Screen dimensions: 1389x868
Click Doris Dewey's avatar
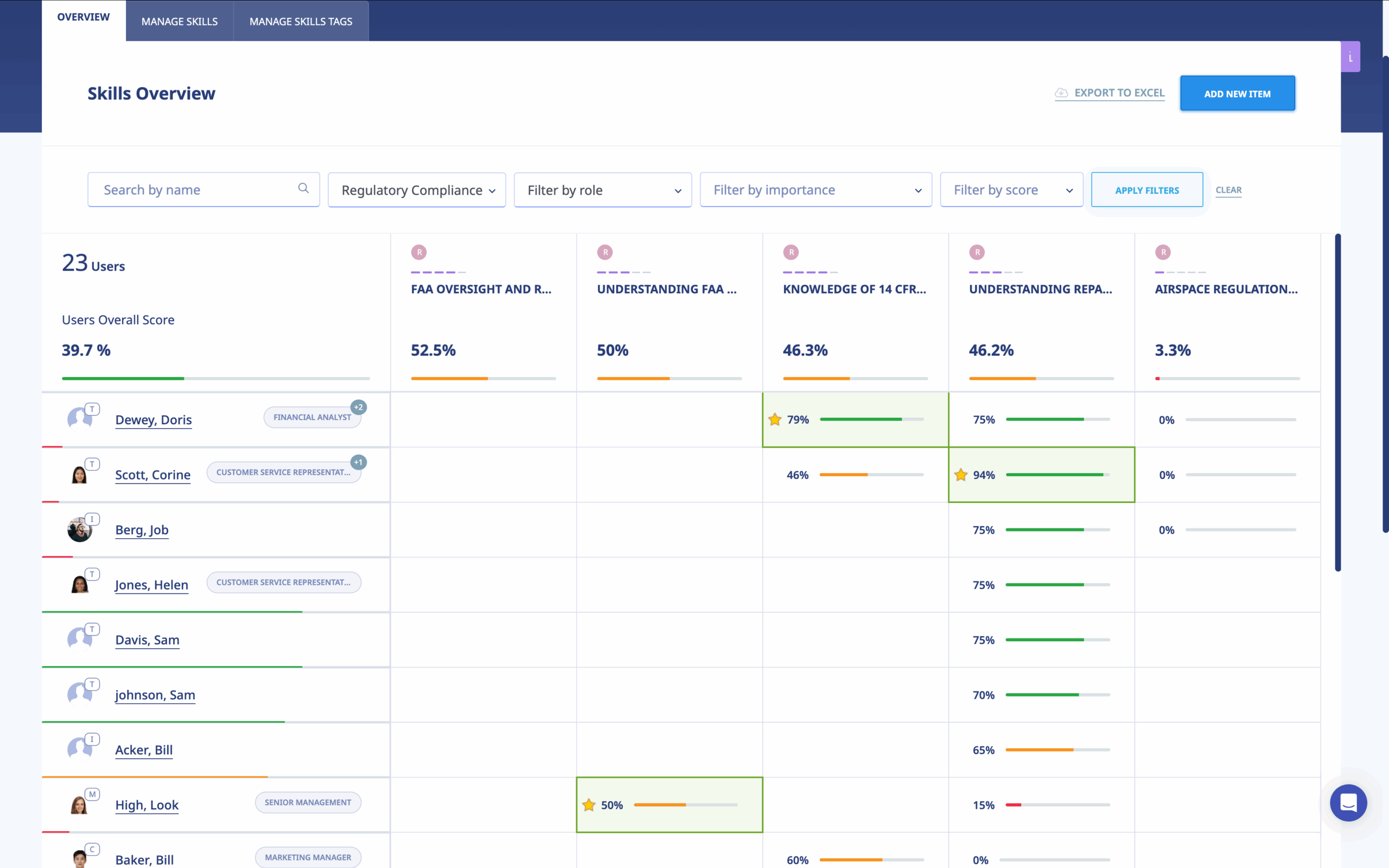click(x=79, y=419)
